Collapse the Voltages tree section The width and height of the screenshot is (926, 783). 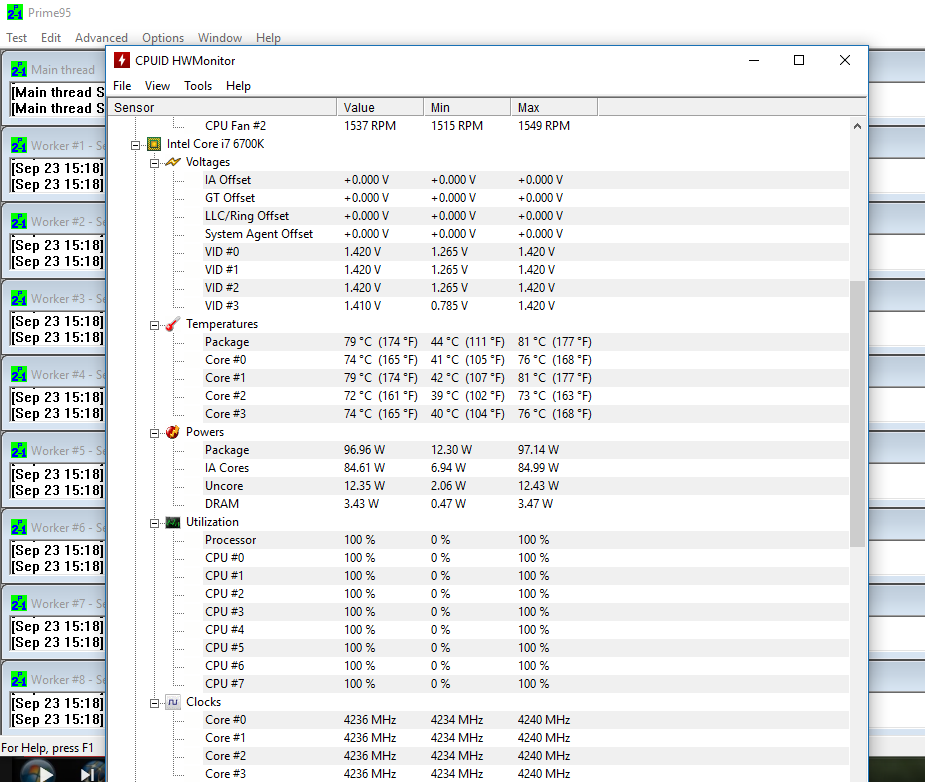(x=154, y=163)
